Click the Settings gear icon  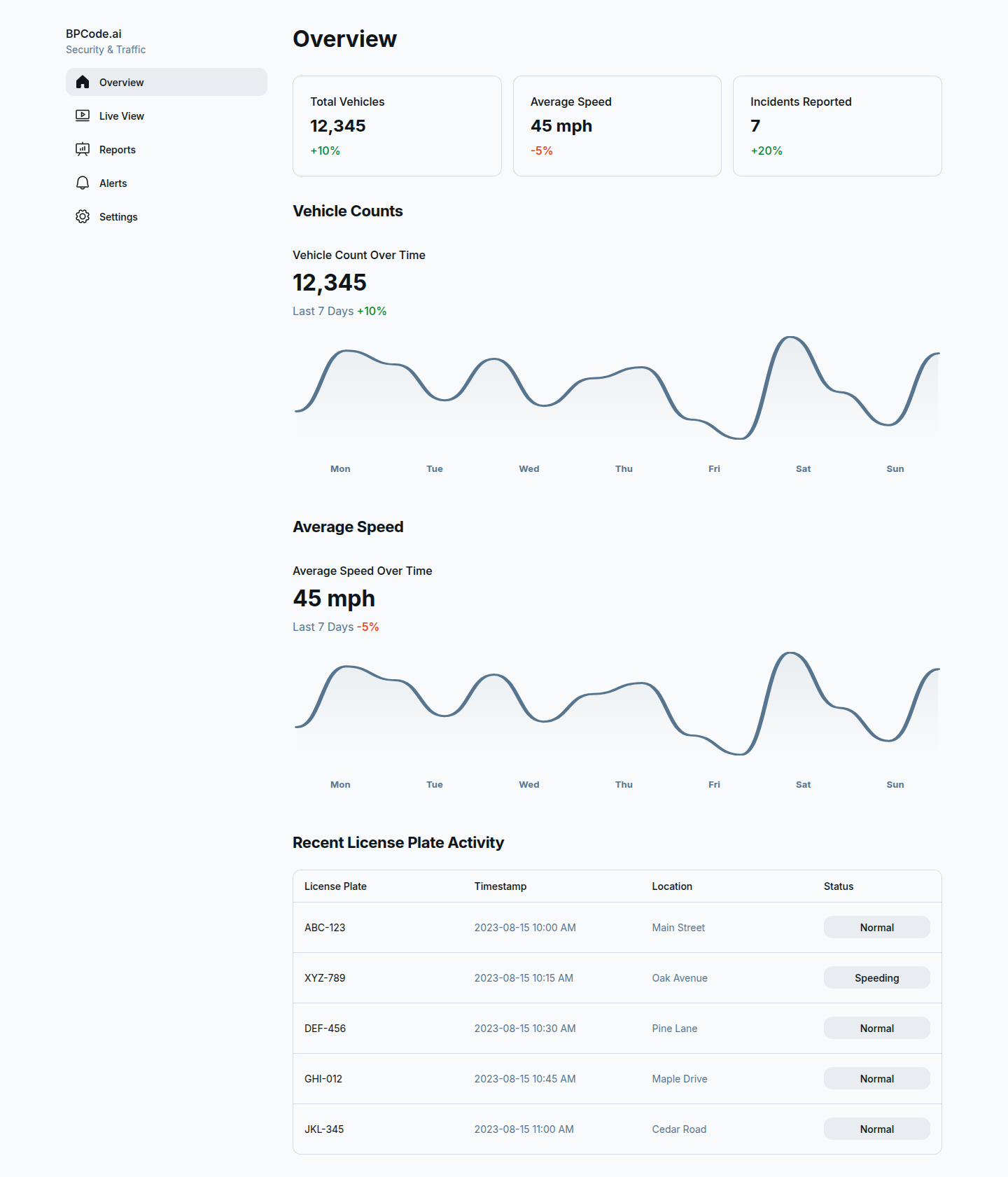click(83, 216)
